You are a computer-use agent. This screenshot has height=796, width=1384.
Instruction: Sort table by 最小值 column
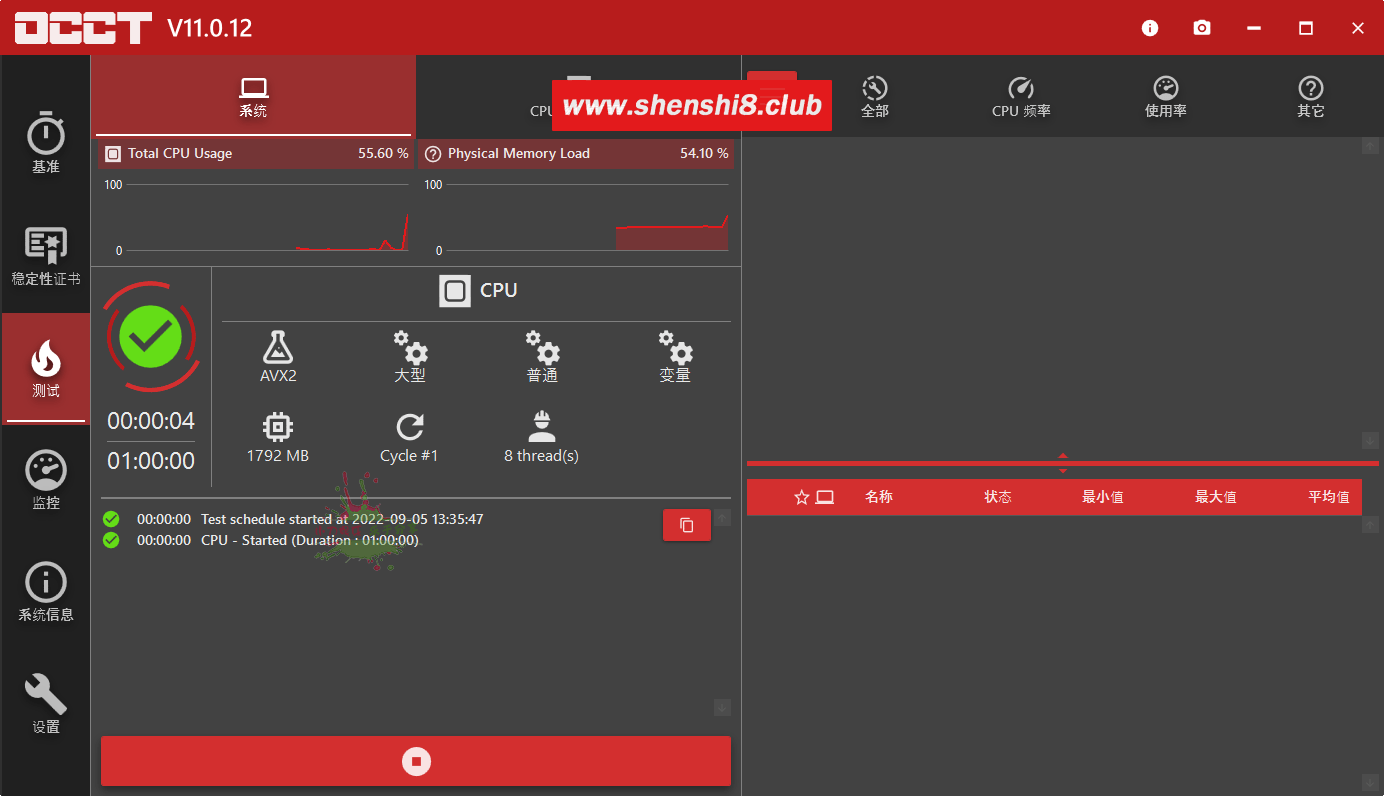pos(1103,497)
